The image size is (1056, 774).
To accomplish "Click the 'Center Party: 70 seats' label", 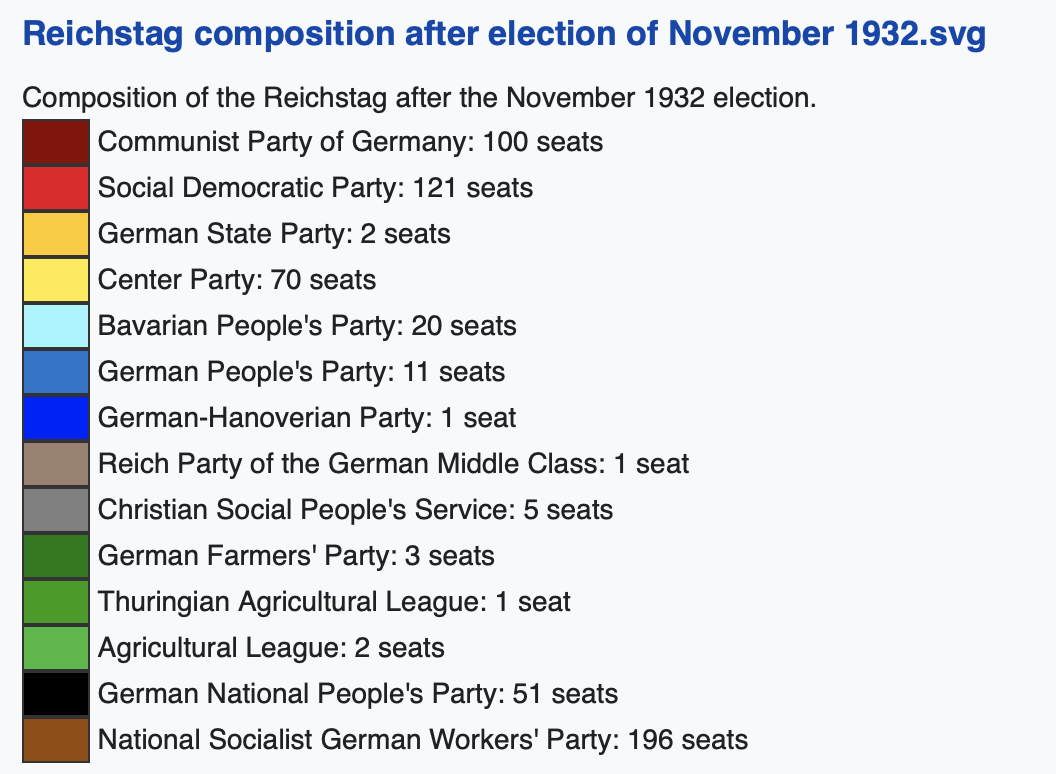I will pyautogui.click(x=237, y=280).
